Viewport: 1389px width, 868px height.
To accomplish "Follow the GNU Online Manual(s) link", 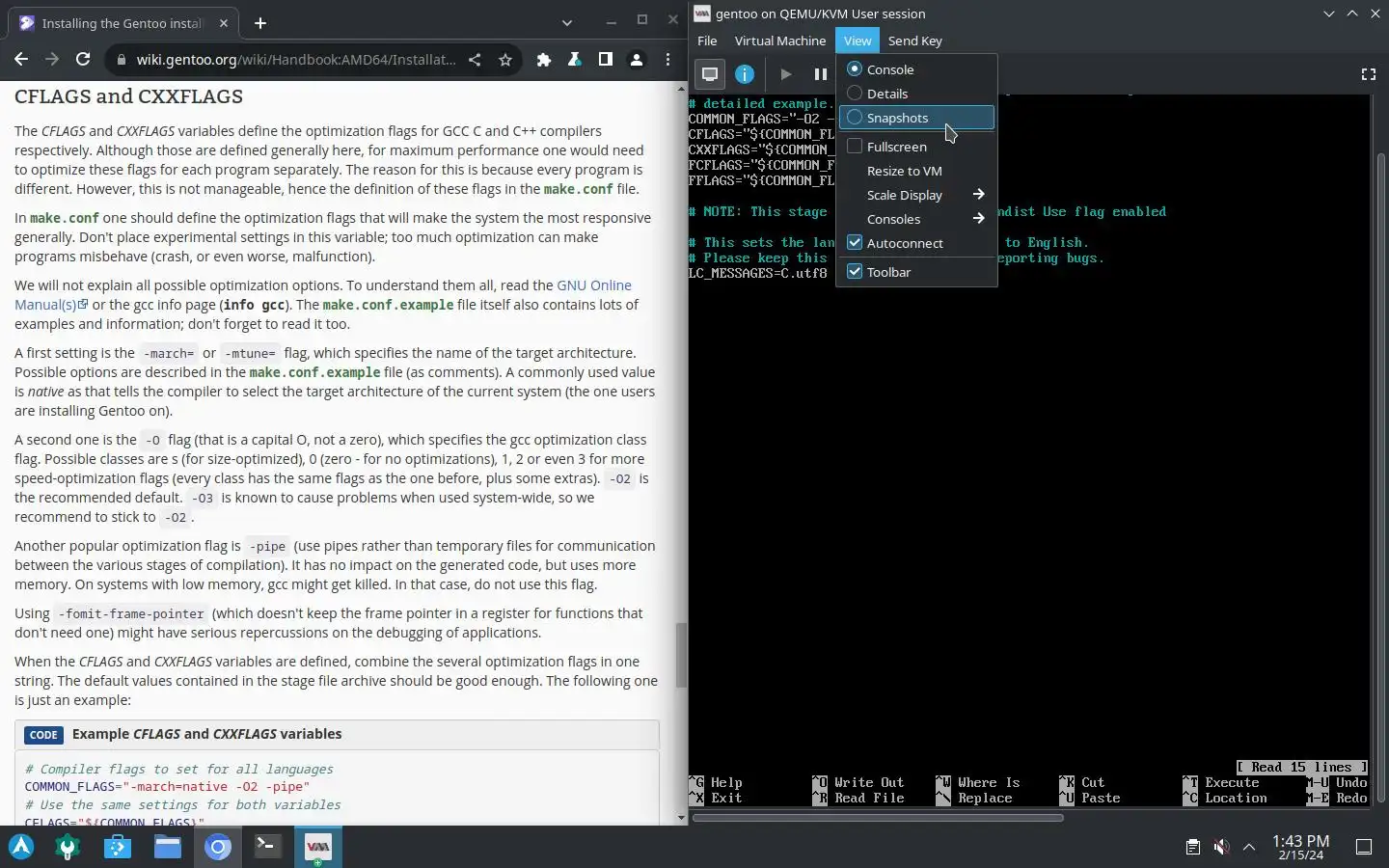I will click(x=323, y=295).
